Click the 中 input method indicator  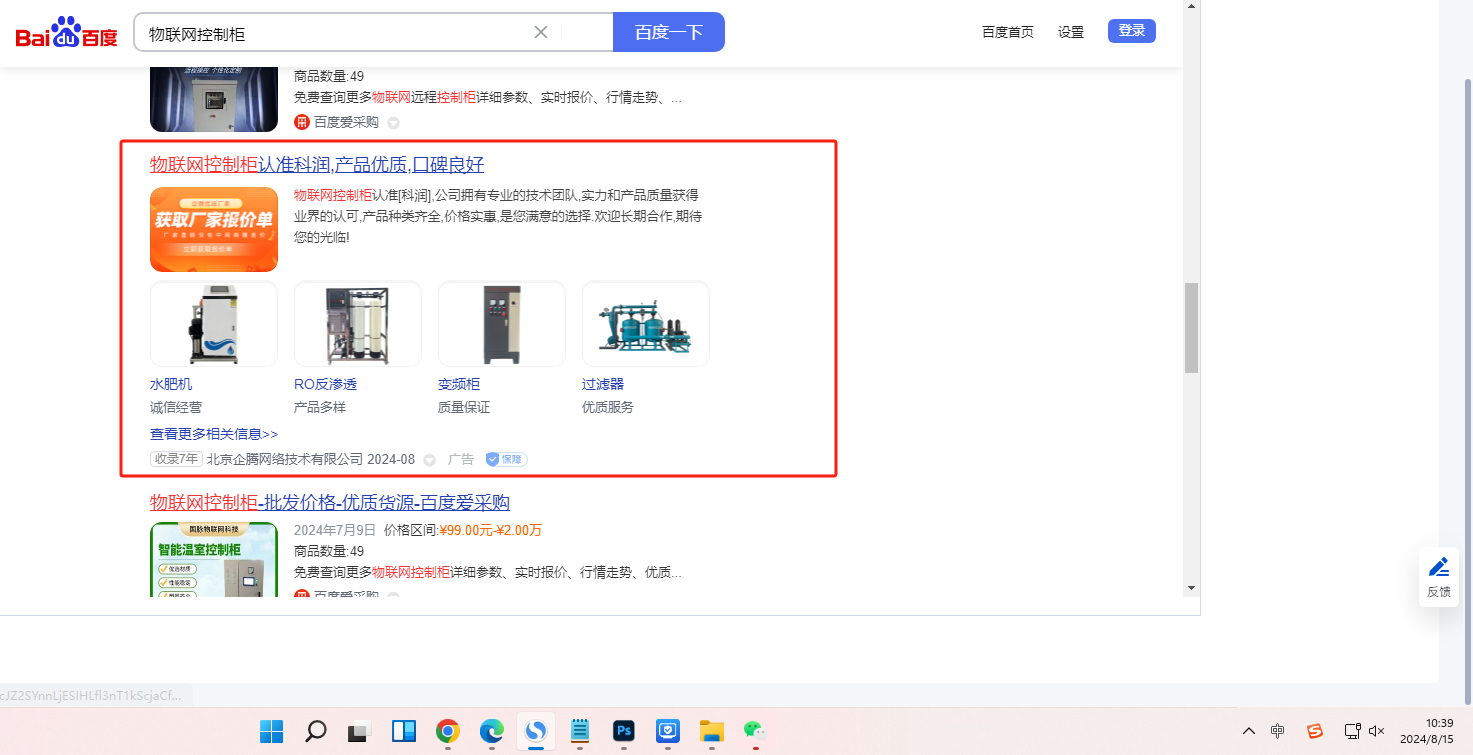(1278, 731)
